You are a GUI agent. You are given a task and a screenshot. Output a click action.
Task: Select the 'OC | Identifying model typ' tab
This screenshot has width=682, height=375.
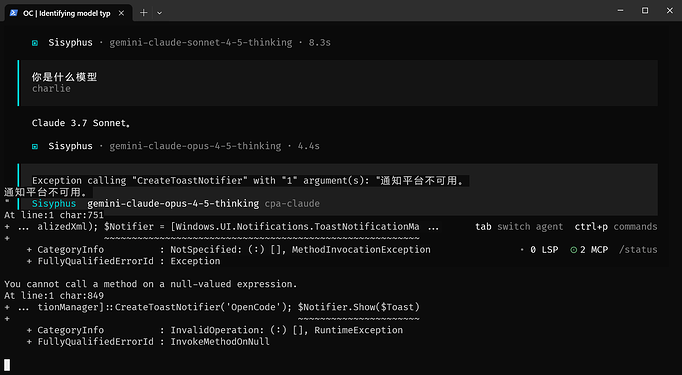click(x=67, y=13)
